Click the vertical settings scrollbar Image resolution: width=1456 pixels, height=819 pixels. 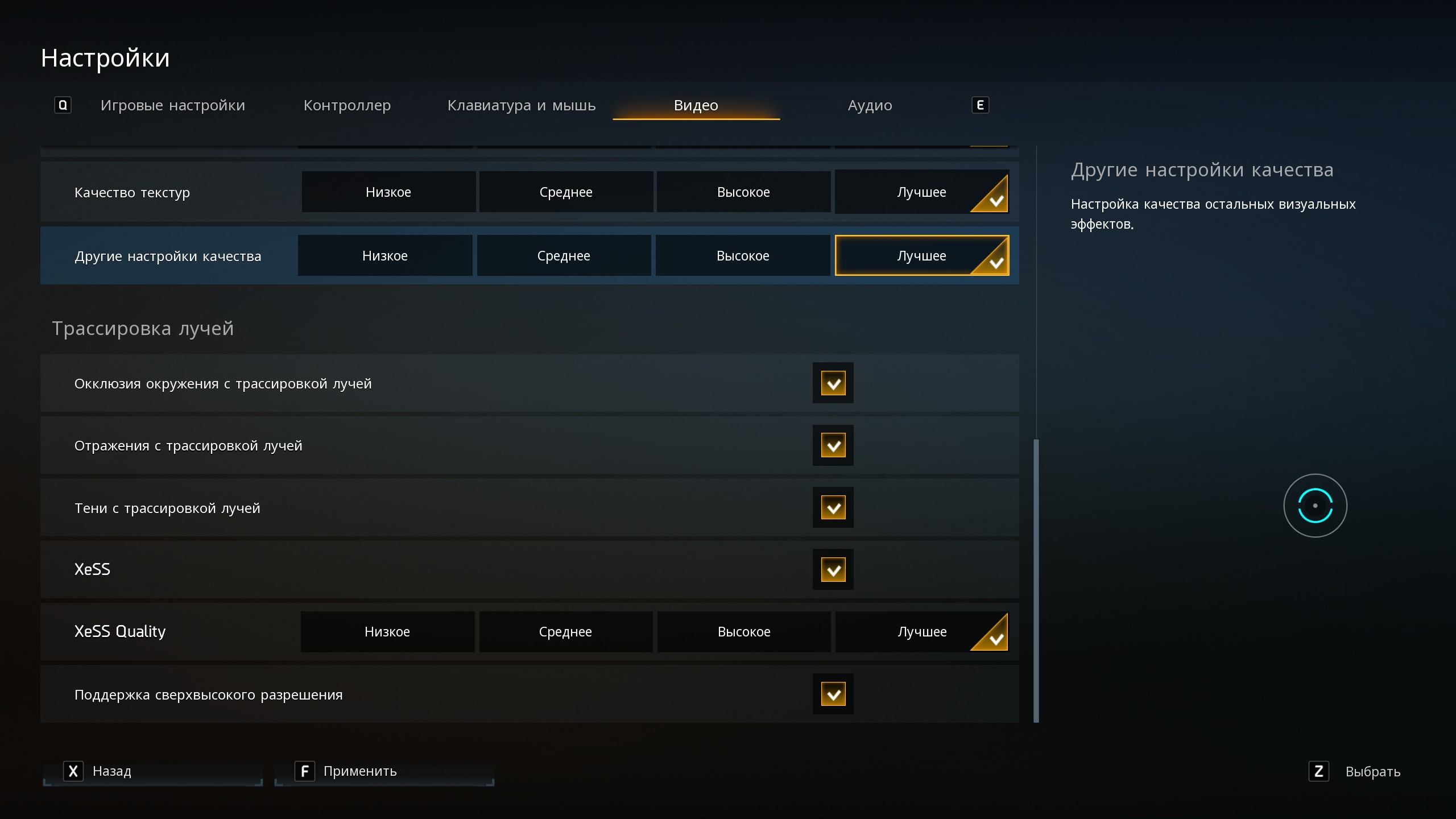click(1036, 580)
